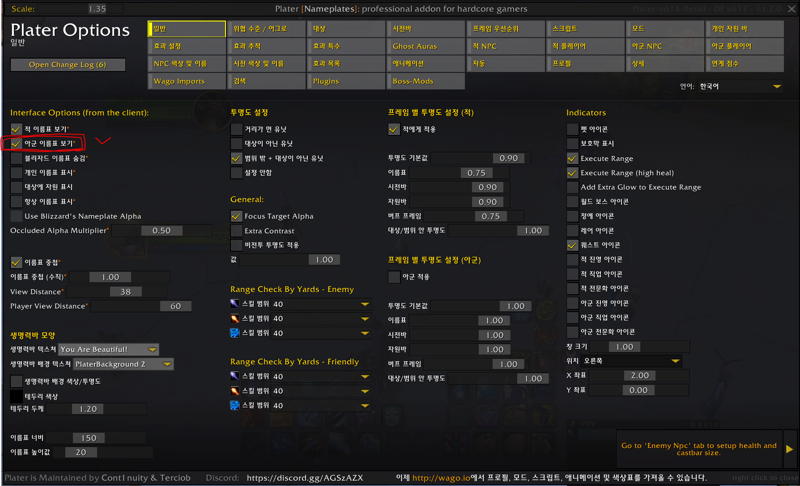Click the Scale value 1.35 at top

point(97,9)
